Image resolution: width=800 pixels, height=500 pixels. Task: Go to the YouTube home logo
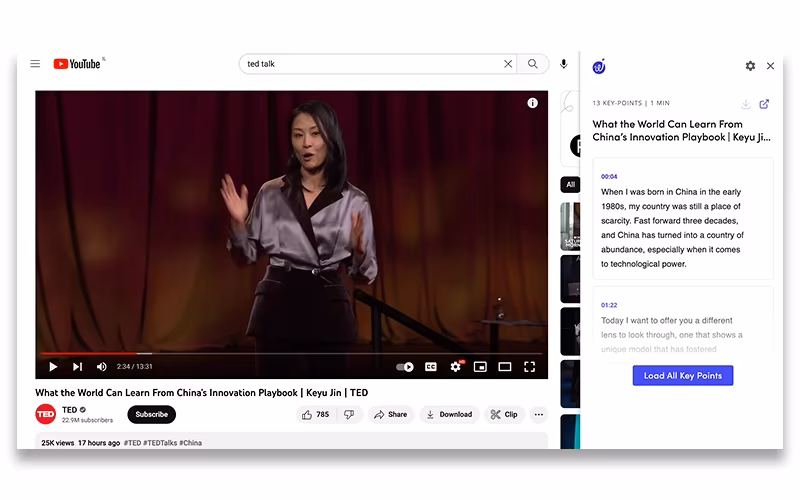(x=77, y=64)
